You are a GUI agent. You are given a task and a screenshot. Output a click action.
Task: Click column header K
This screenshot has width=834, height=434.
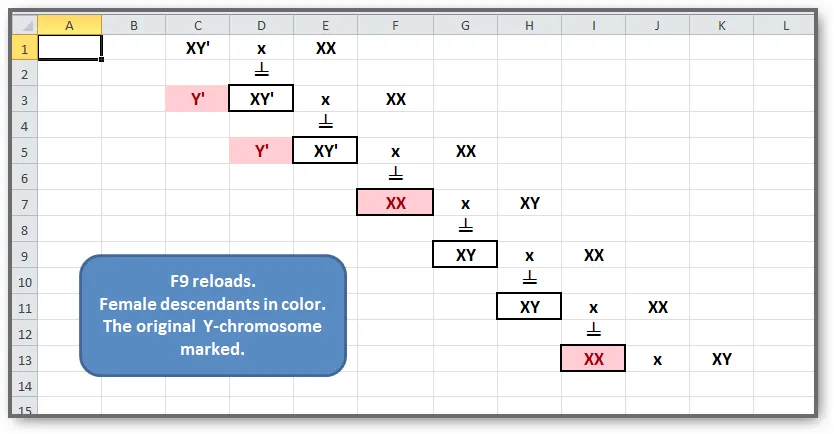721,24
